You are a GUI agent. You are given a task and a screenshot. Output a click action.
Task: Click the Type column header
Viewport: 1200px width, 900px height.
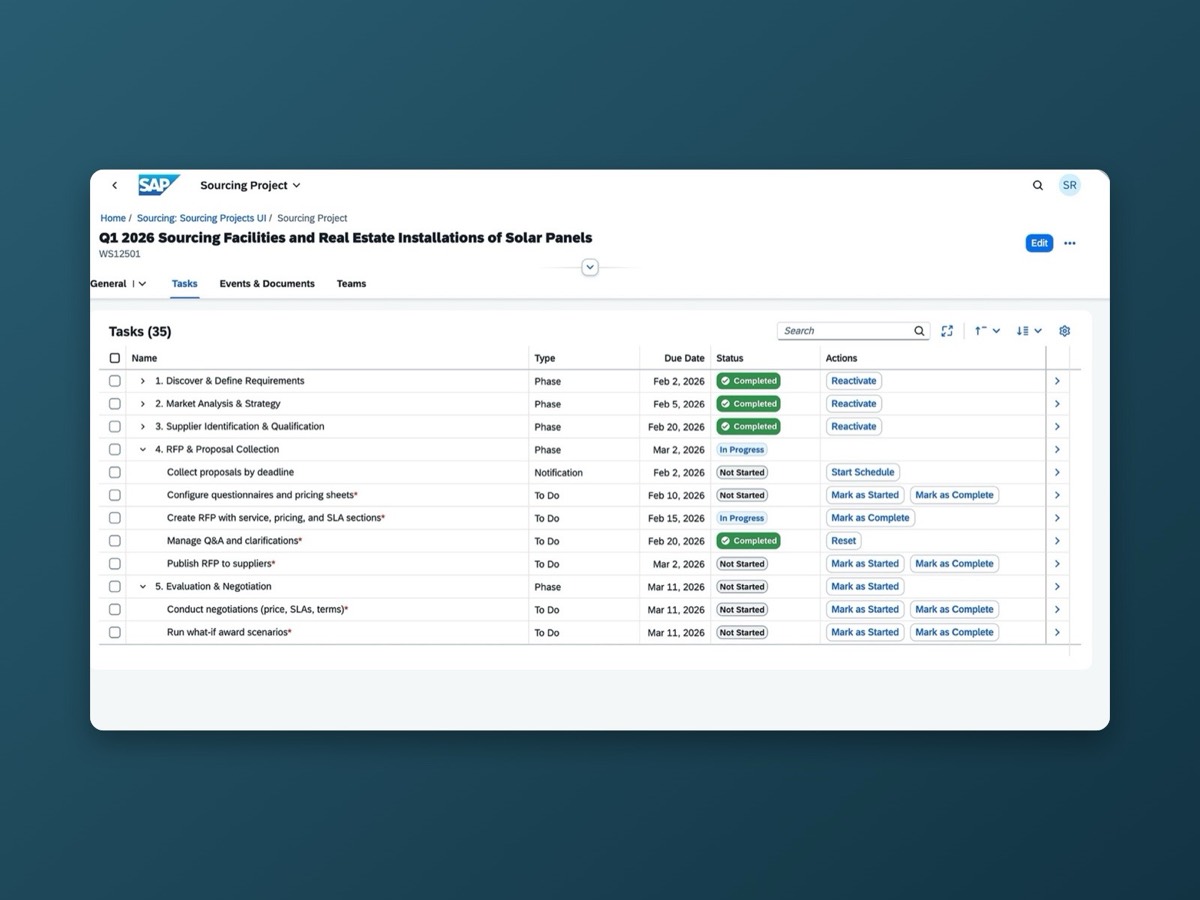point(545,358)
